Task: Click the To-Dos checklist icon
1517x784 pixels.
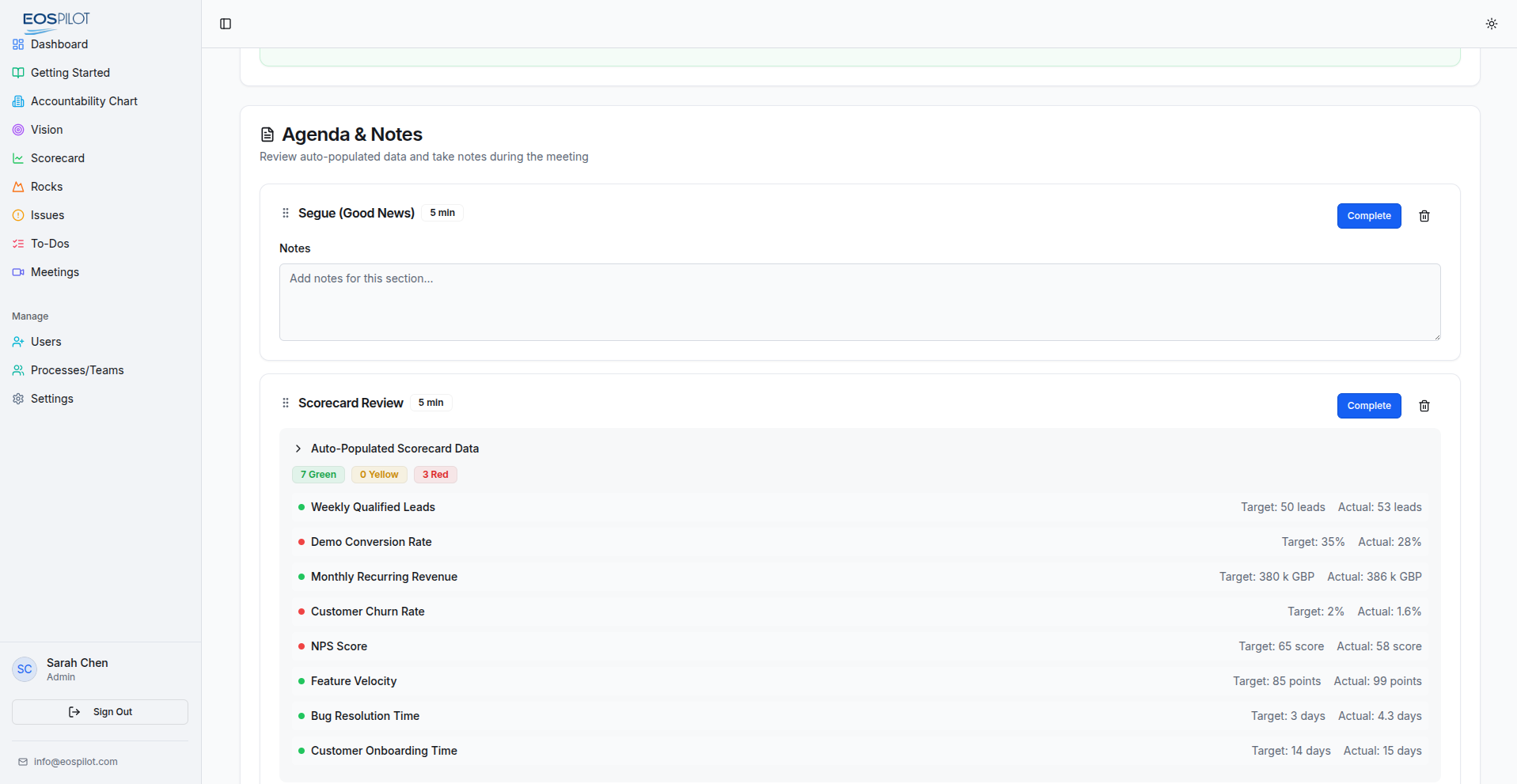Action: click(18, 244)
